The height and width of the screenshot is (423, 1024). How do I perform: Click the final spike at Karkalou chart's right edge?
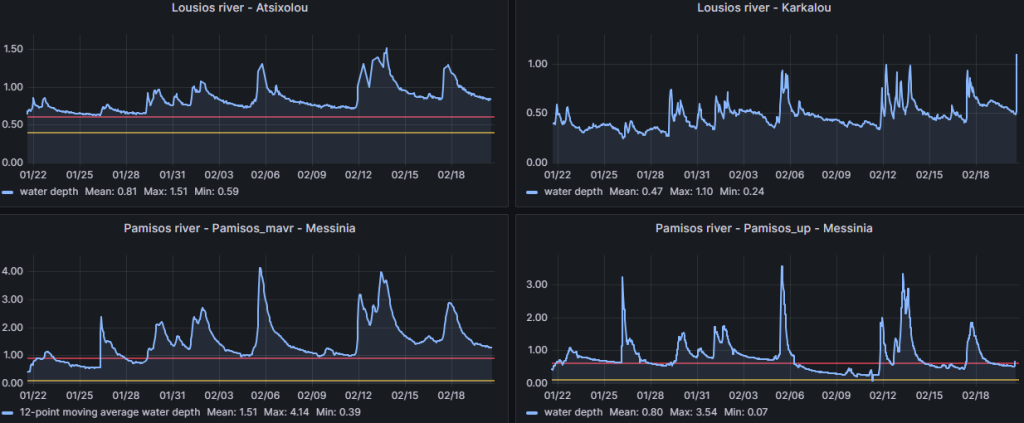(x=1016, y=56)
